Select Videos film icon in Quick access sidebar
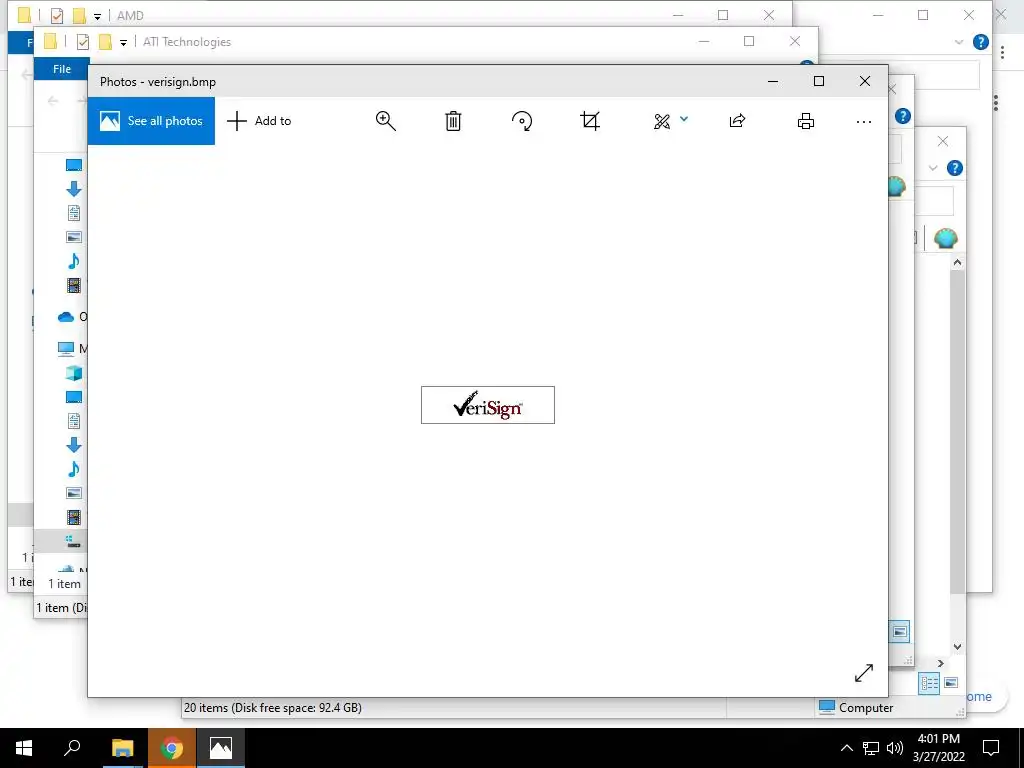 click(x=74, y=285)
